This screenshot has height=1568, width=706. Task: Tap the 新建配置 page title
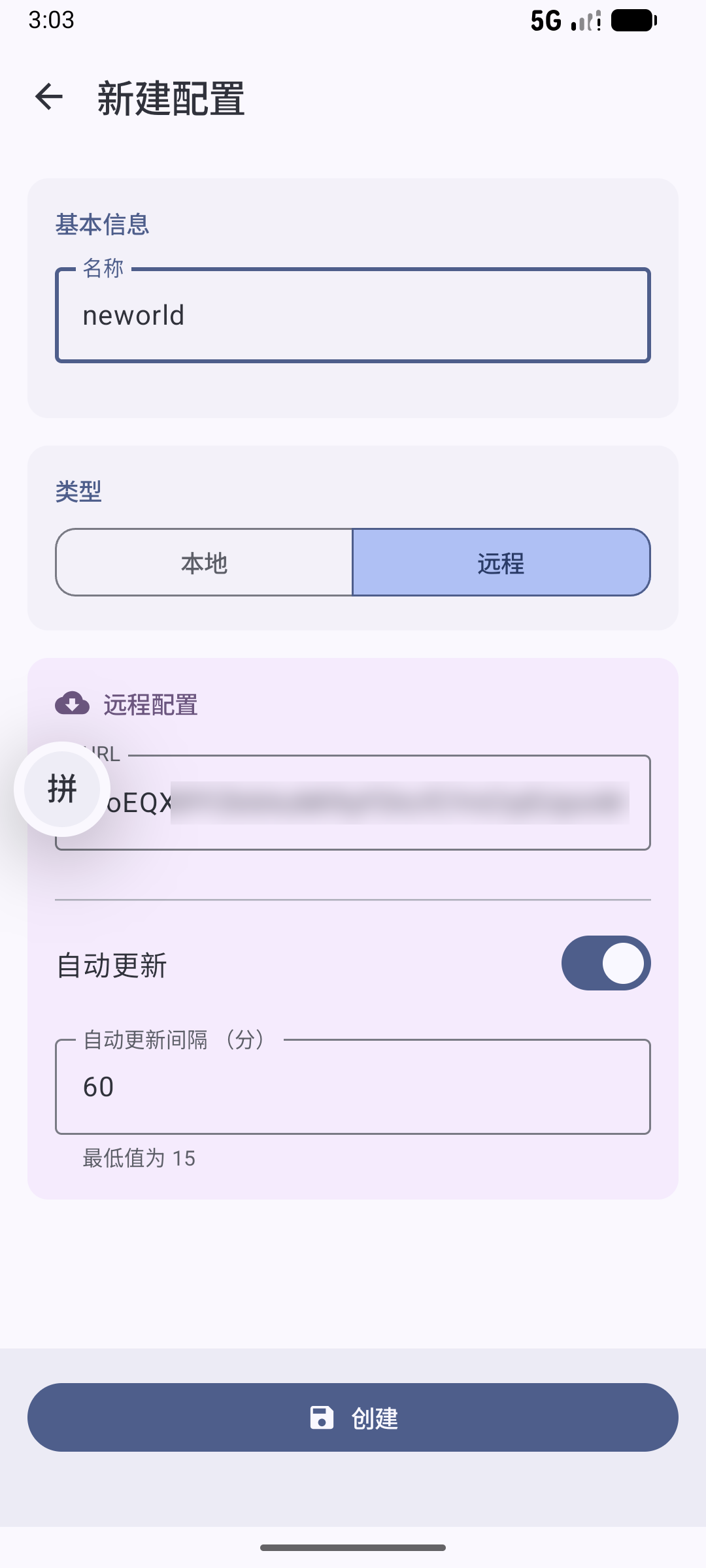pyautogui.click(x=171, y=99)
